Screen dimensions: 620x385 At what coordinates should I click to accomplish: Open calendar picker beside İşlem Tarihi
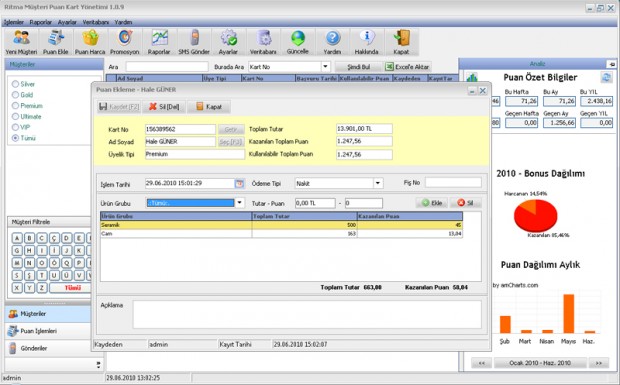tap(239, 183)
